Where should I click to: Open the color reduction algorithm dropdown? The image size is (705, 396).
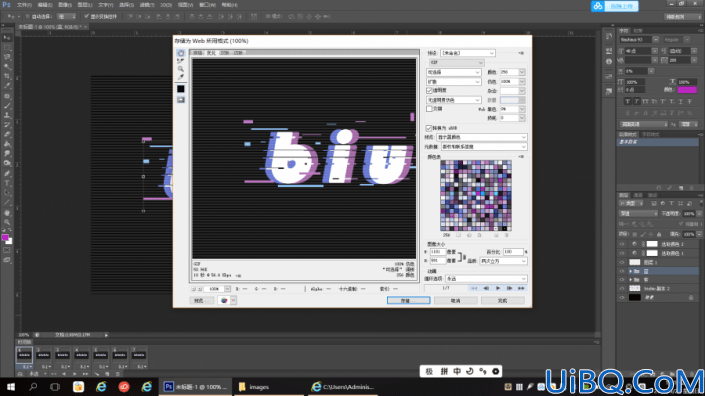454,72
